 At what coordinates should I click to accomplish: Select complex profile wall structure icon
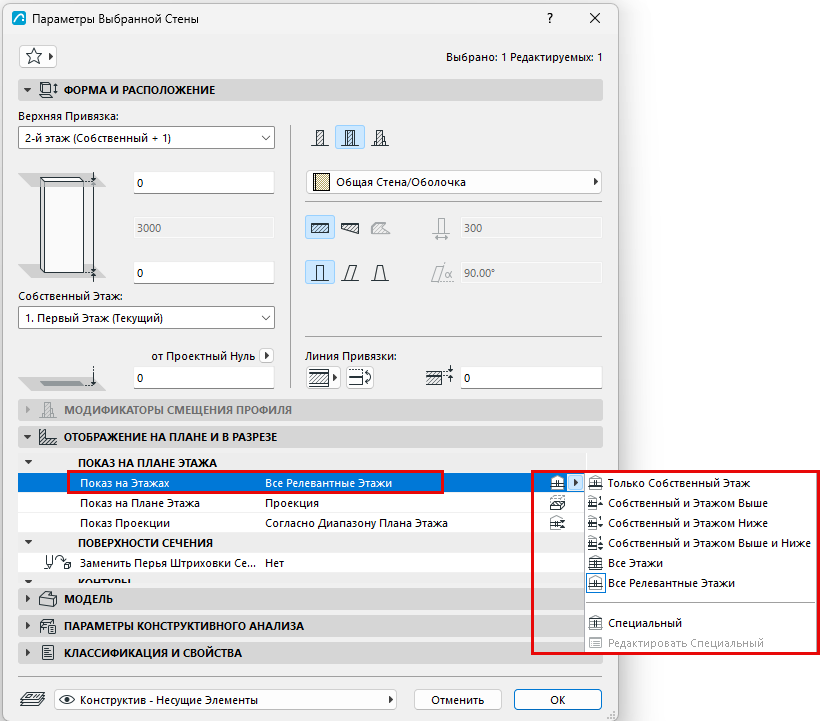click(x=380, y=138)
